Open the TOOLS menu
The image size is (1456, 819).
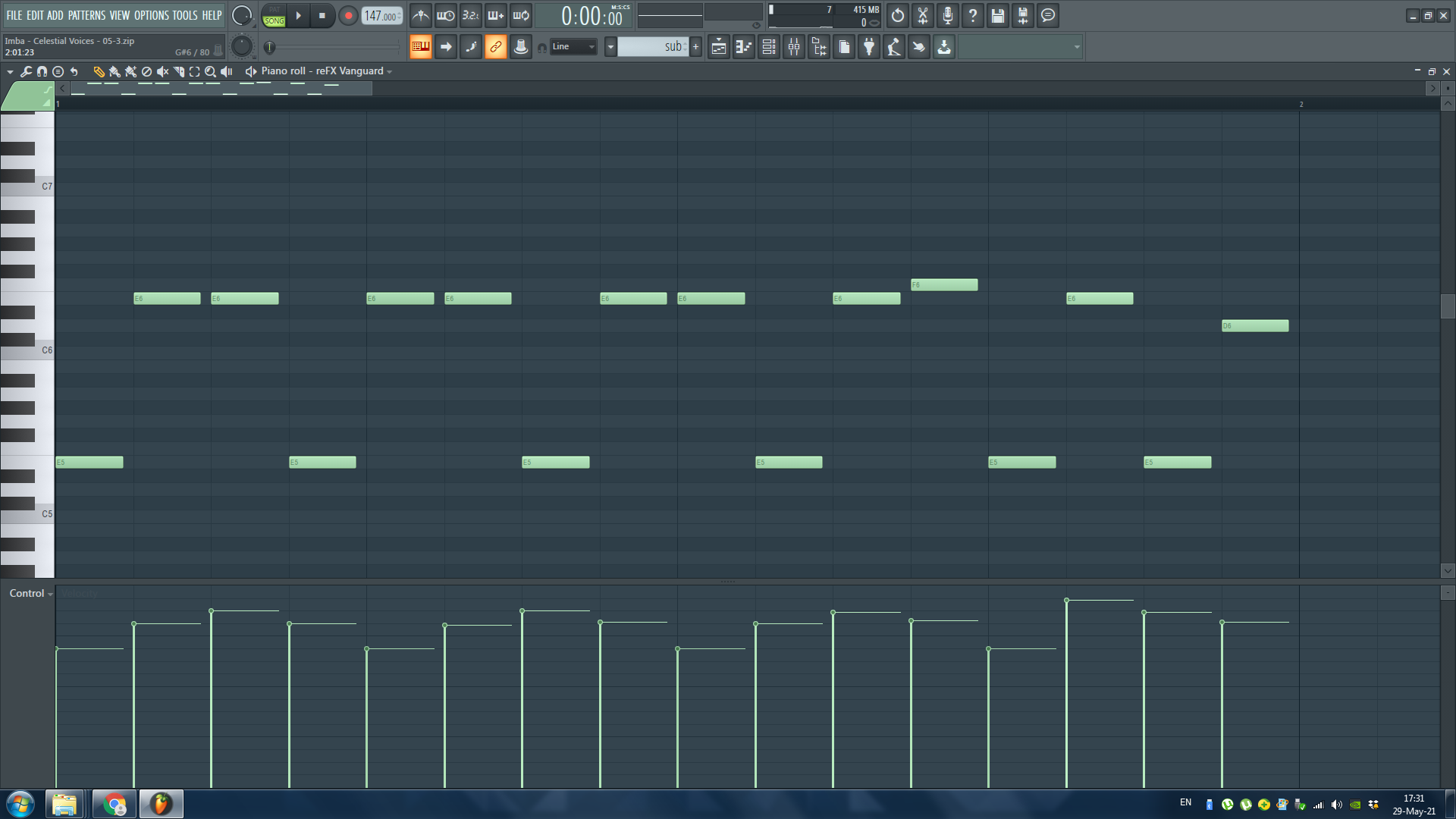click(x=185, y=15)
